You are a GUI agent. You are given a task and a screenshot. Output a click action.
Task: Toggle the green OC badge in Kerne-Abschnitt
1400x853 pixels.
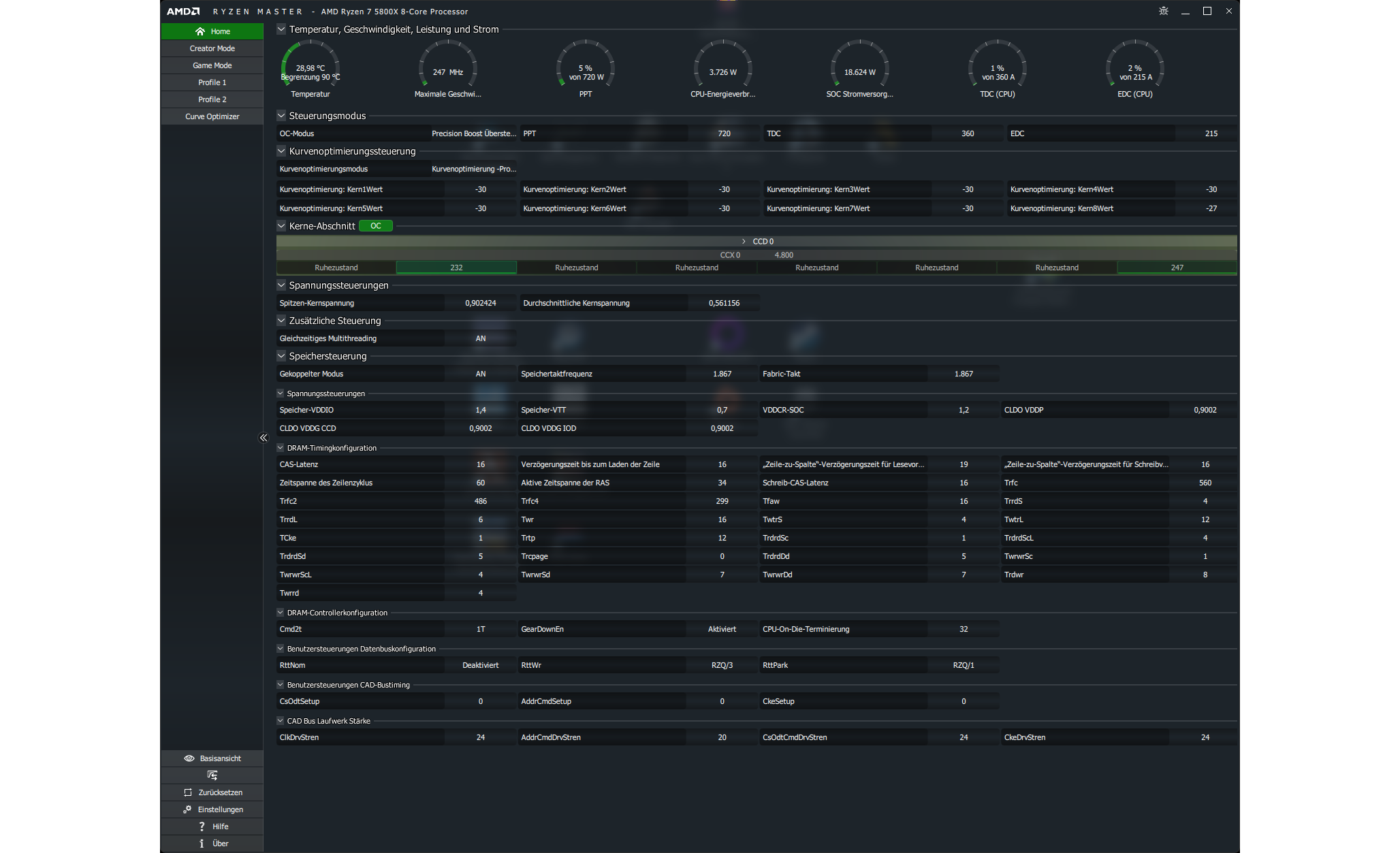pyautogui.click(x=376, y=226)
